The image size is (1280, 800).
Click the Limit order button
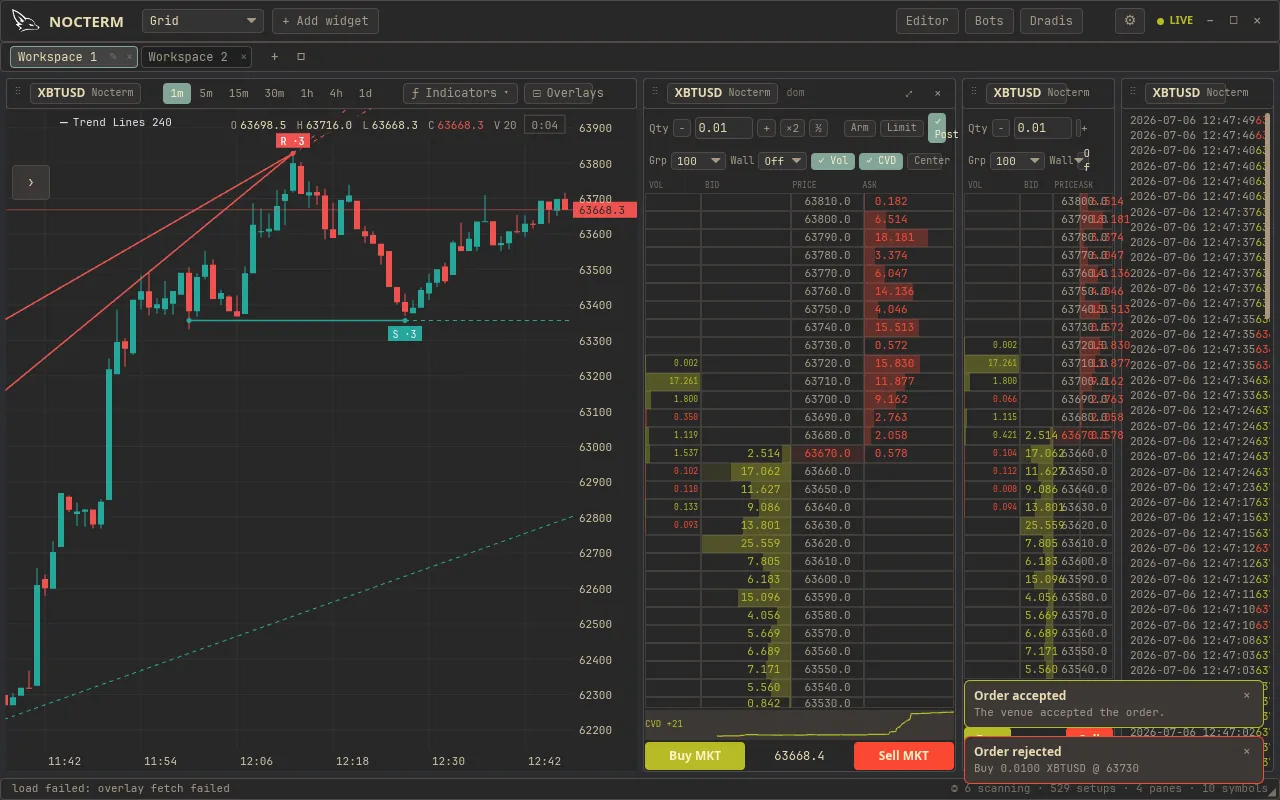coord(902,128)
